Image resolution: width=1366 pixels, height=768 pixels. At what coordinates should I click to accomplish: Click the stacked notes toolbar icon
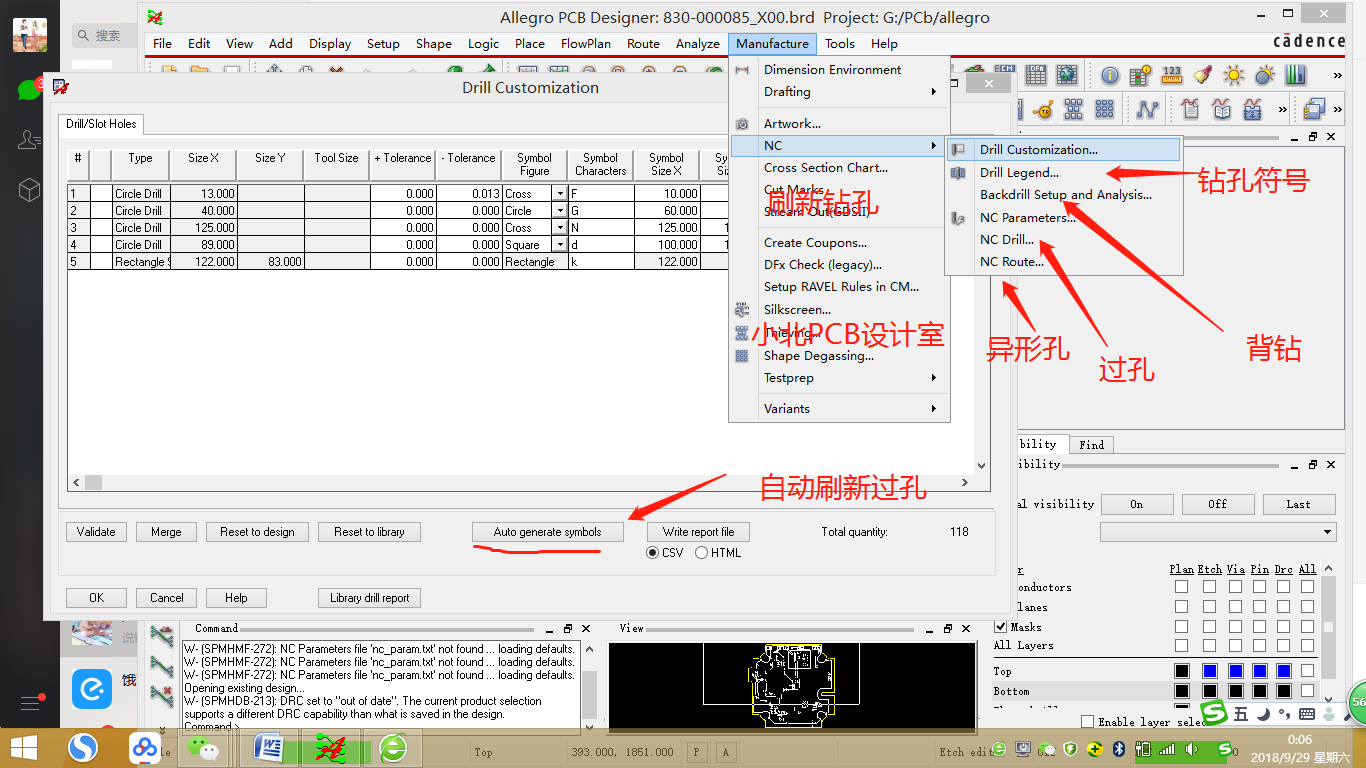click(1313, 108)
